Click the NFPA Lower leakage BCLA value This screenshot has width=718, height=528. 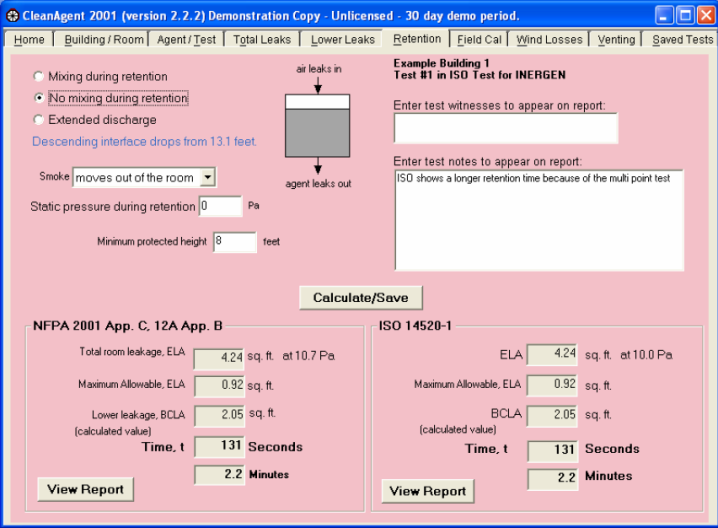pos(219,415)
